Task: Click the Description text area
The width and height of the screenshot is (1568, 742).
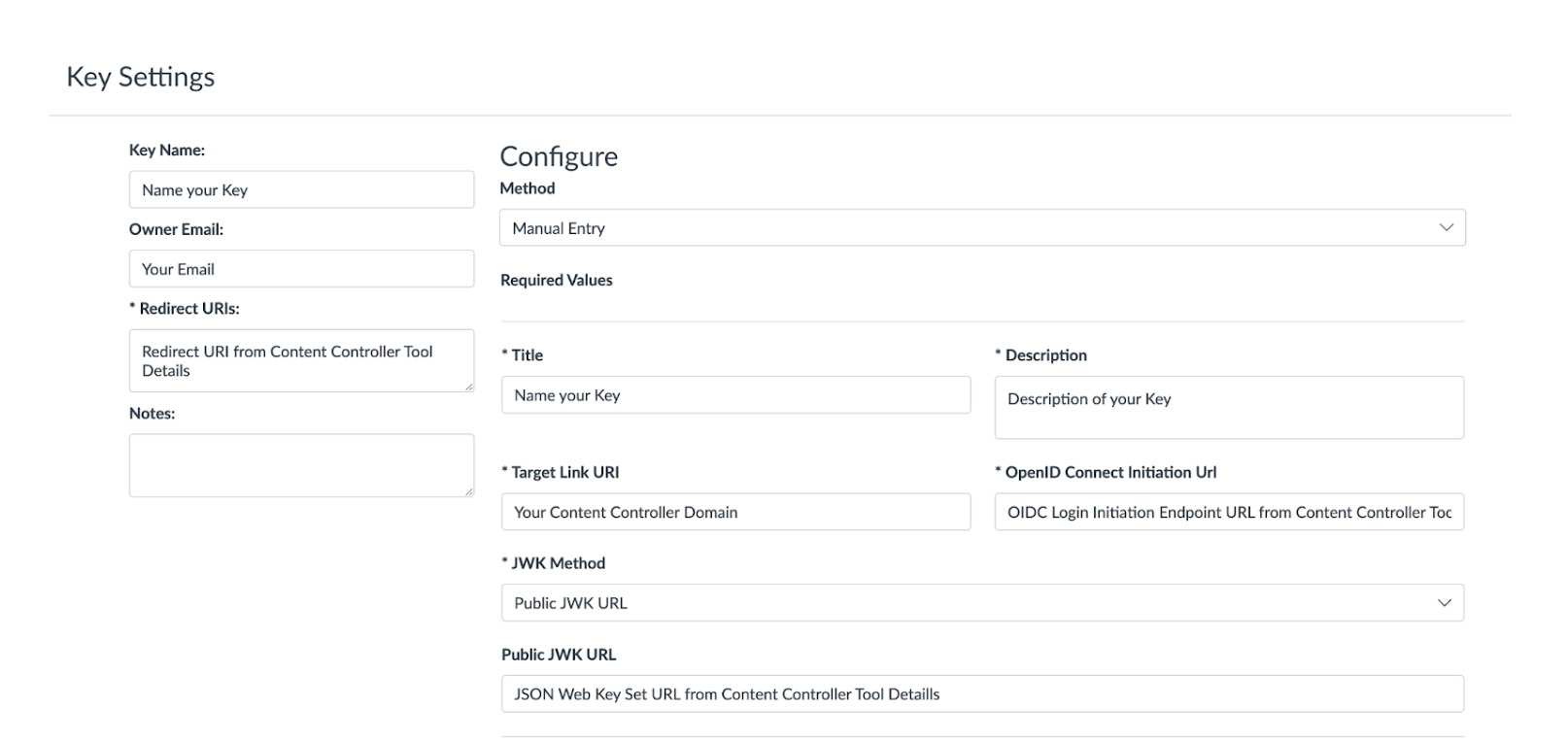Action: point(1229,408)
